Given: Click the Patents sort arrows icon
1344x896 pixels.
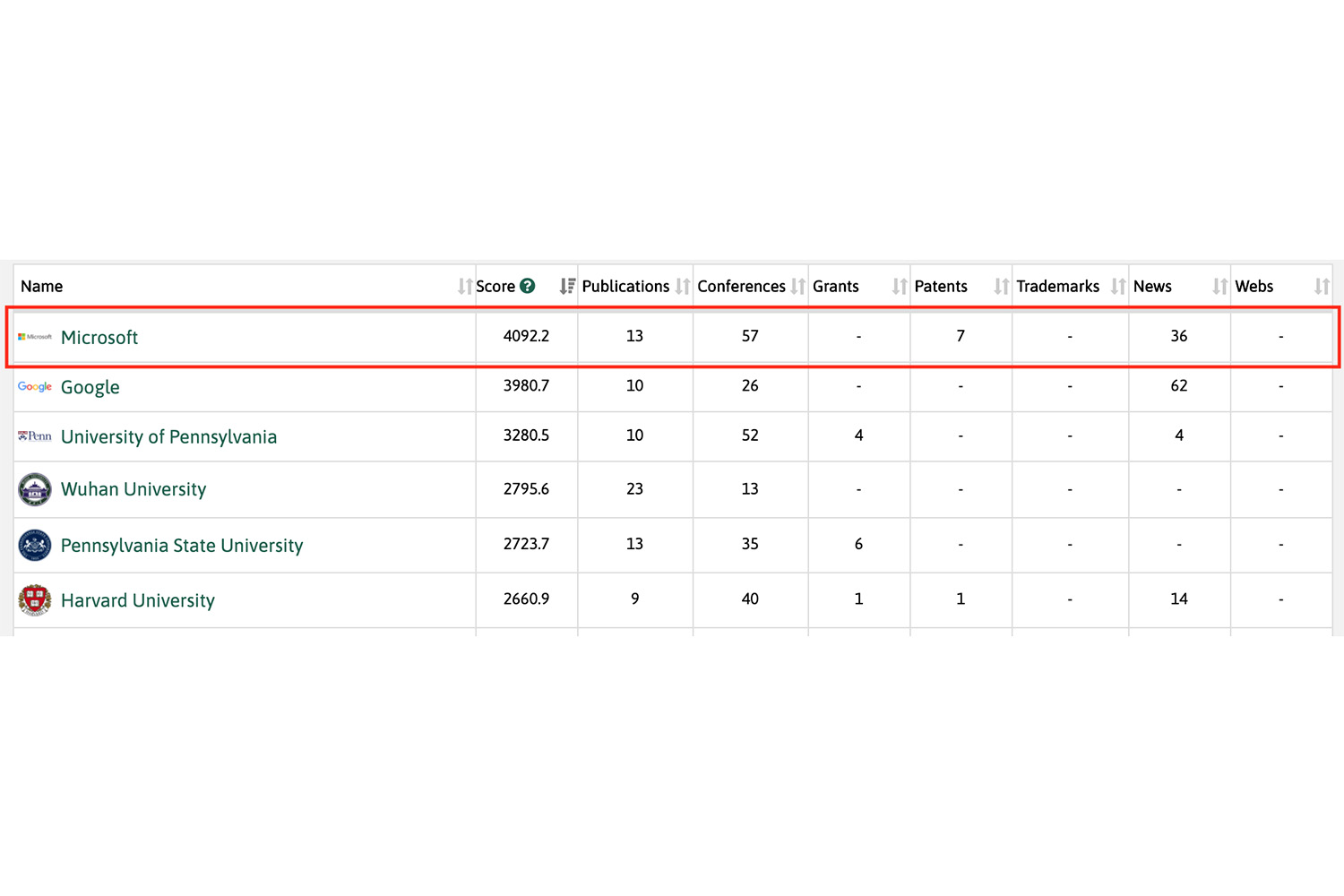Looking at the screenshot, I should (1002, 287).
